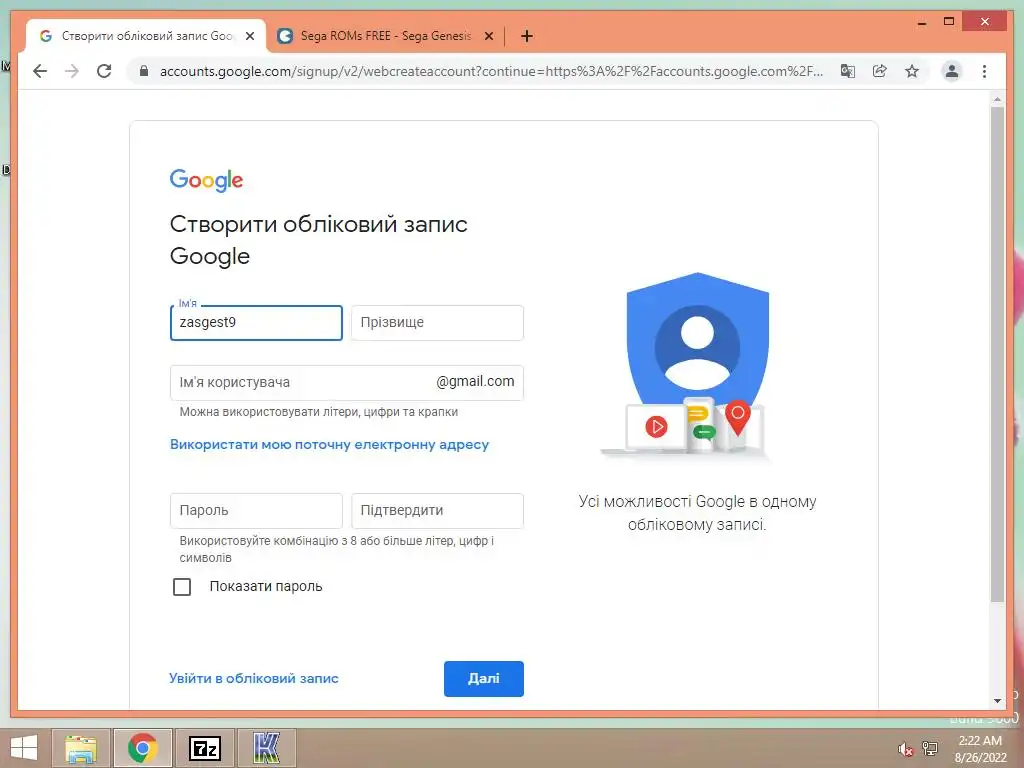Image resolution: width=1024 pixels, height=768 pixels.
Task: Click the Ім'я користувача username field
Action: coord(347,383)
